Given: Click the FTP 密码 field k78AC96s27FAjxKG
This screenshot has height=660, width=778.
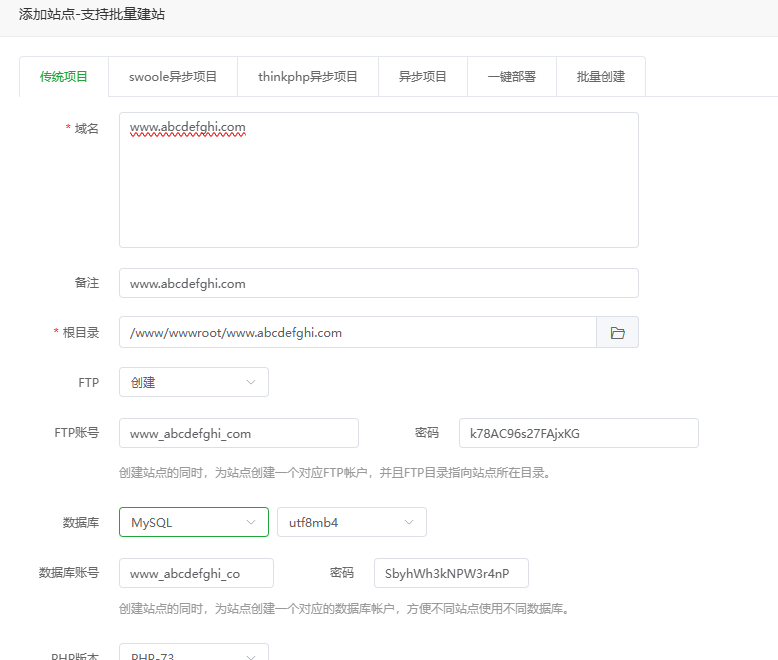Looking at the screenshot, I should tap(579, 433).
